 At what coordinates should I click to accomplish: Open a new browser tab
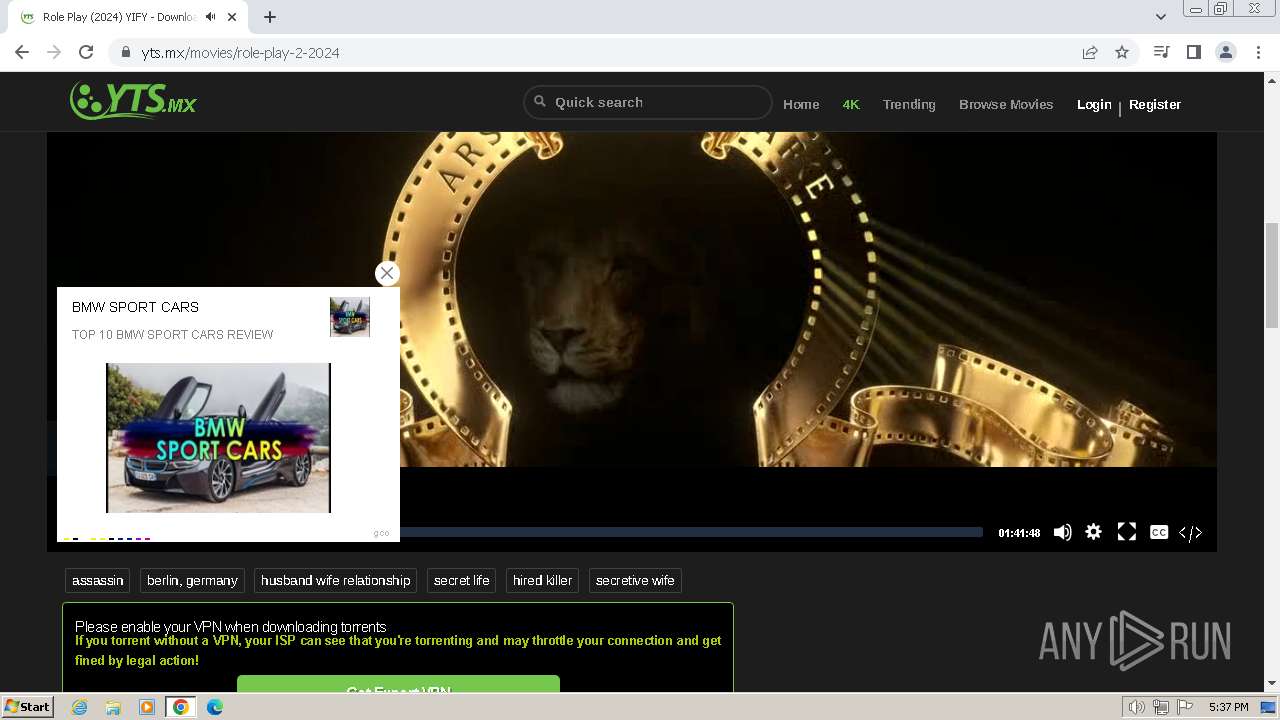tap(270, 17)
